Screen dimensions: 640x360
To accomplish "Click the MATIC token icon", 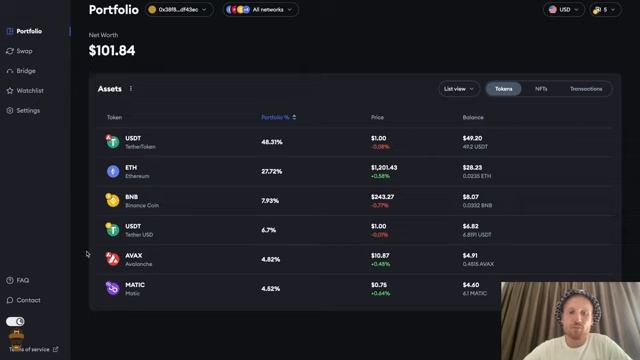I will point(112,288).
